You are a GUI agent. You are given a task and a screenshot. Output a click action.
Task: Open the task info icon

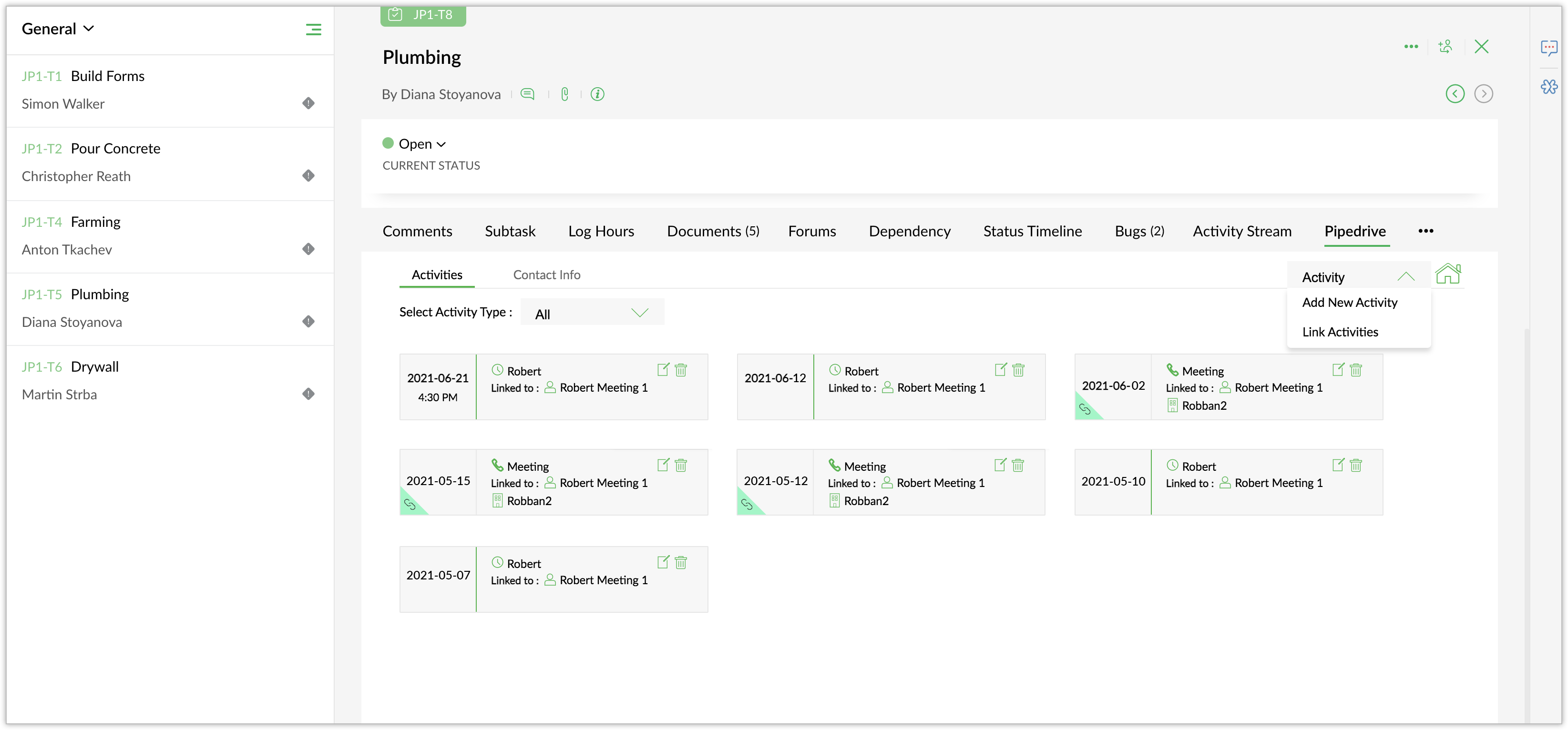(x=597, y=94)
